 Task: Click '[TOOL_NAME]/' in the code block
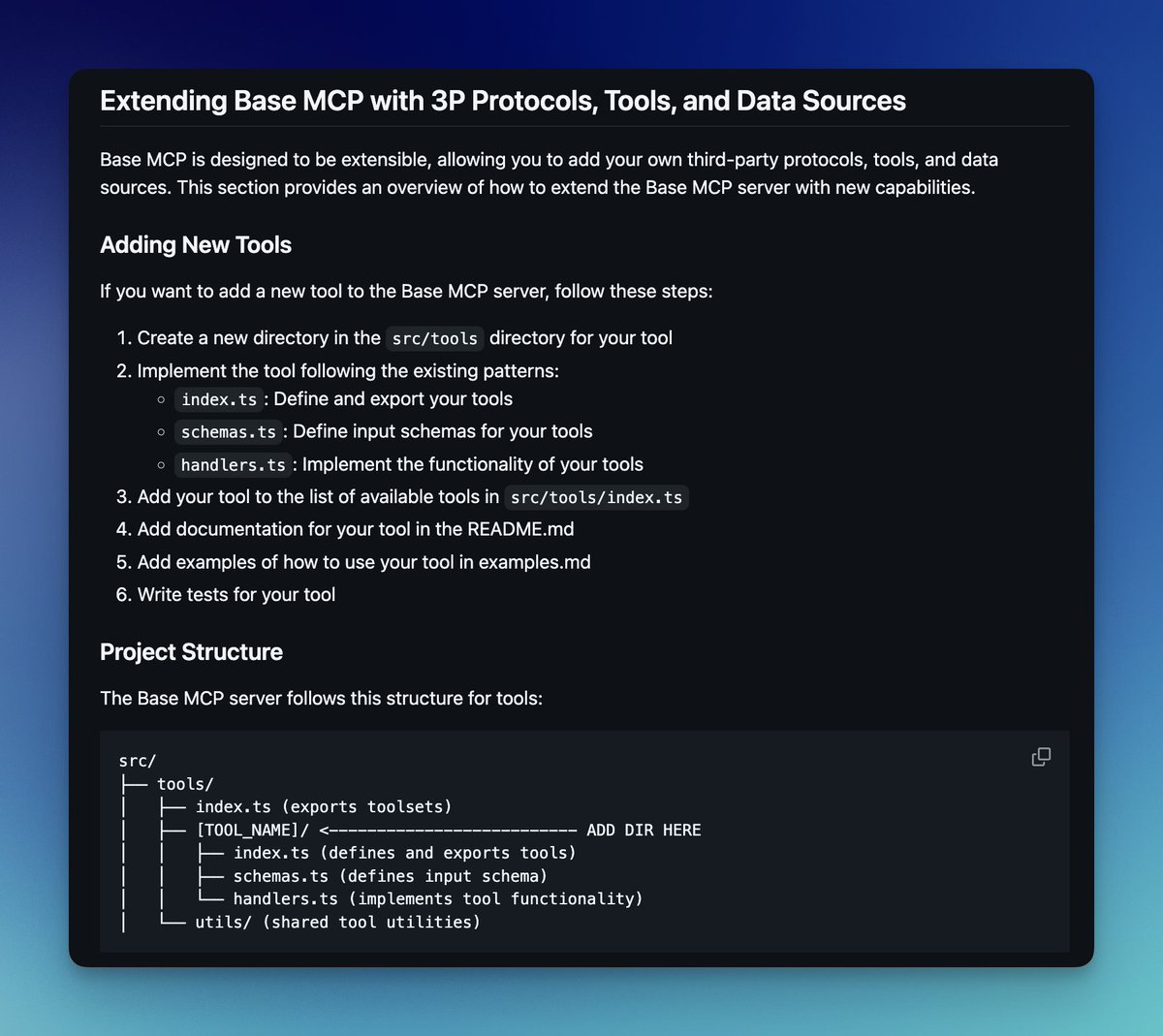point(252,831)
